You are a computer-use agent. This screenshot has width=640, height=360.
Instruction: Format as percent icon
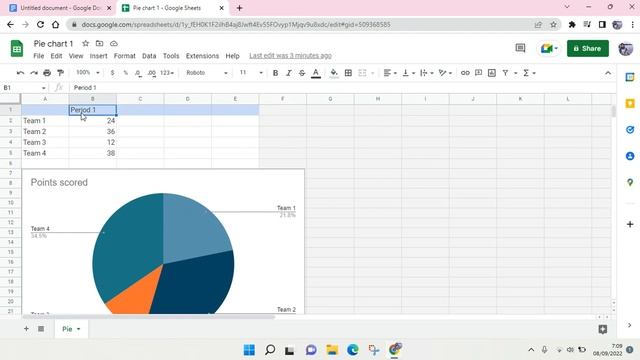125,73
